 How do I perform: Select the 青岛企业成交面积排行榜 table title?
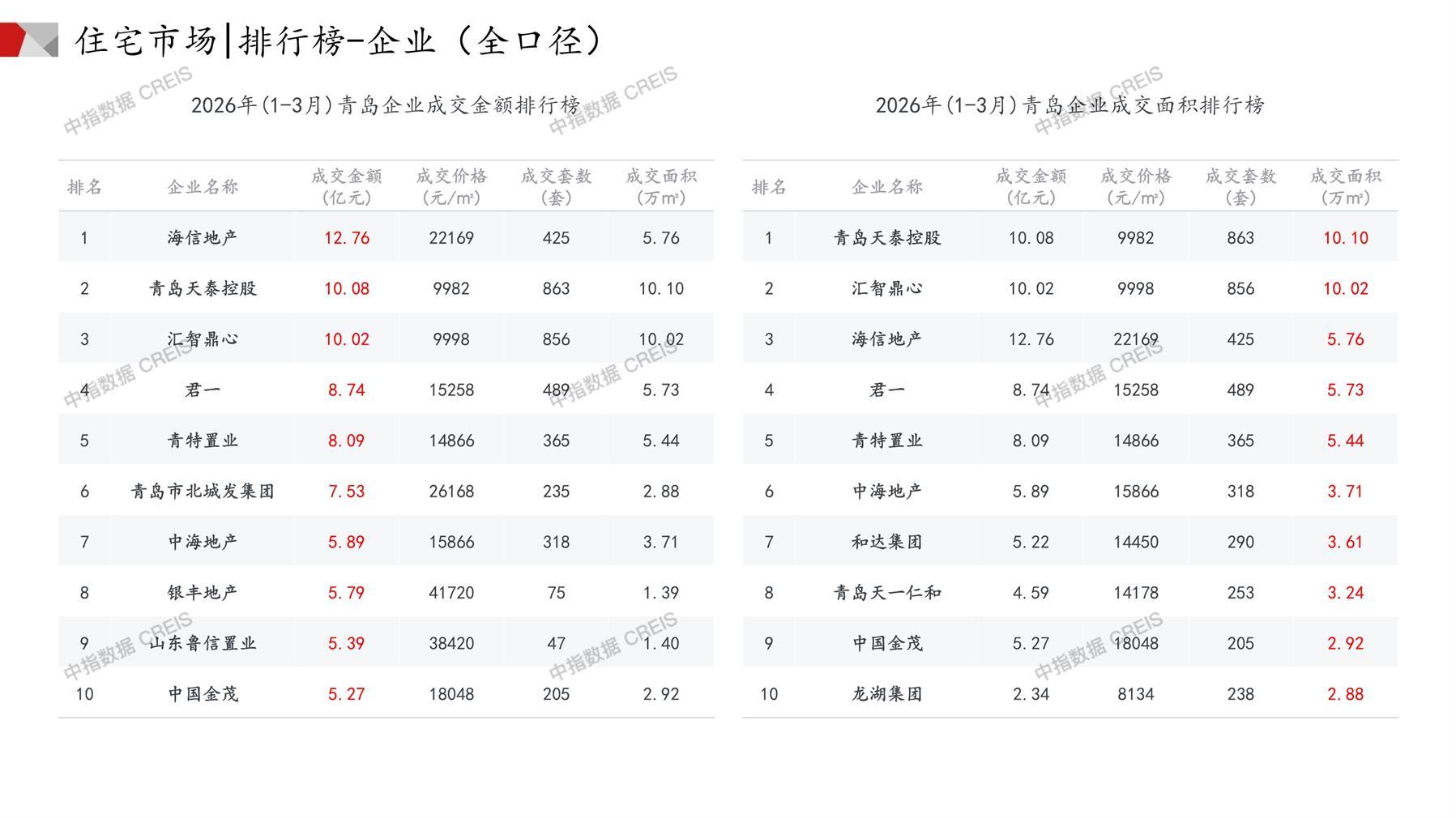coord(1070,105)
